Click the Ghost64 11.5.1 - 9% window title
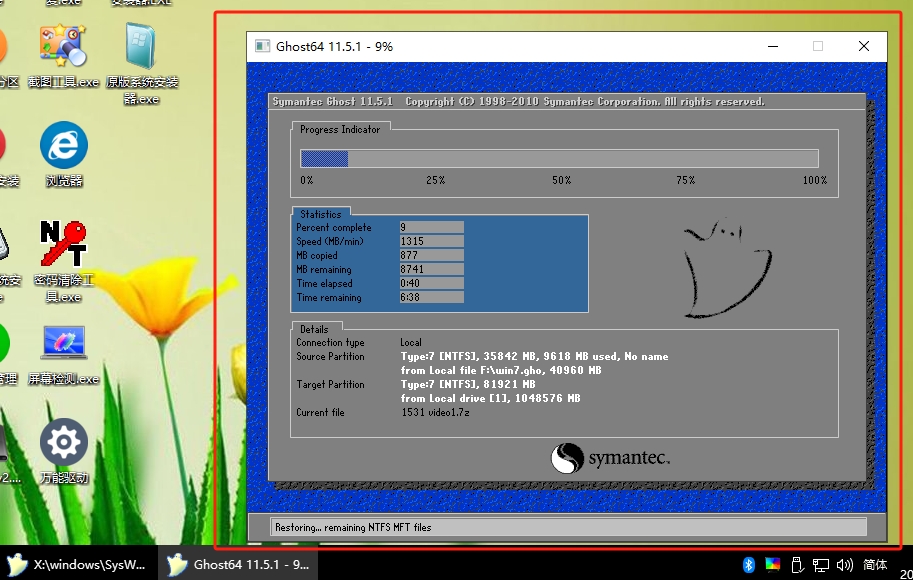 tap(334, 47)
